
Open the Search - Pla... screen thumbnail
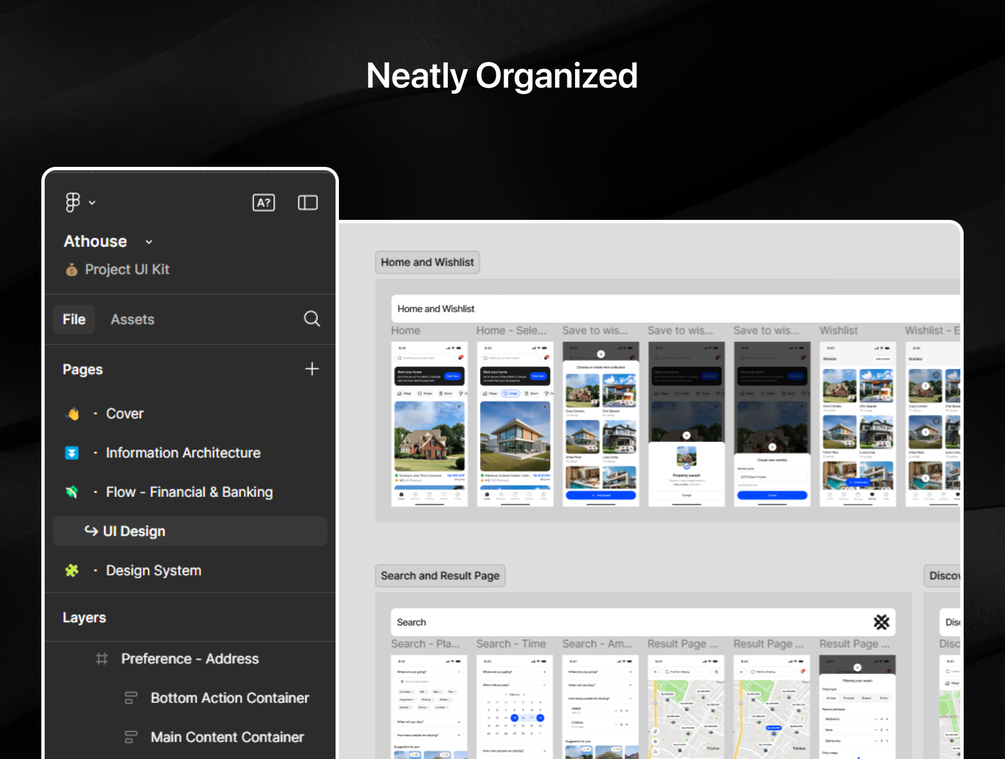tap(429, 706)
